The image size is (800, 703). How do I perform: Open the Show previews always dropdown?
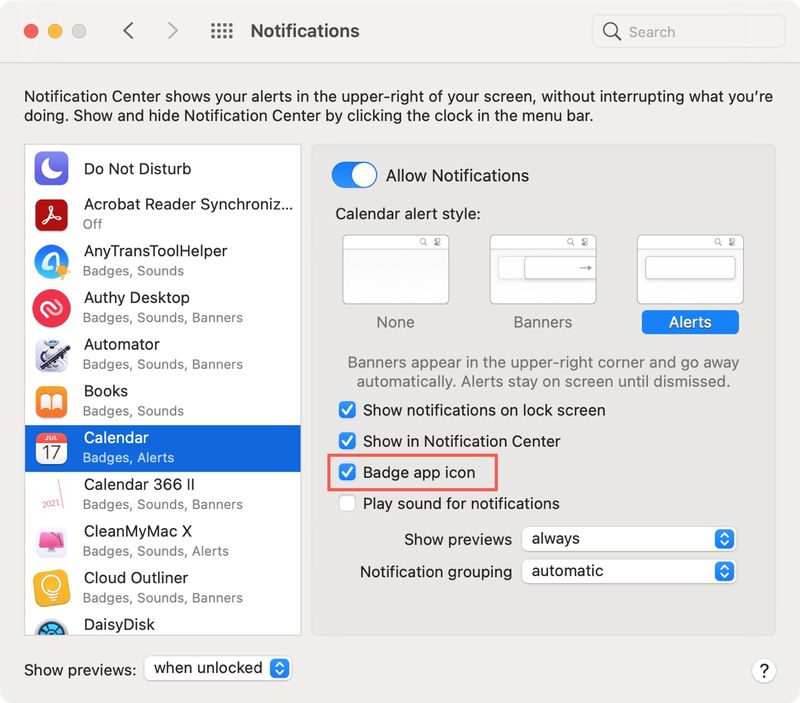(x=628, y=539)
